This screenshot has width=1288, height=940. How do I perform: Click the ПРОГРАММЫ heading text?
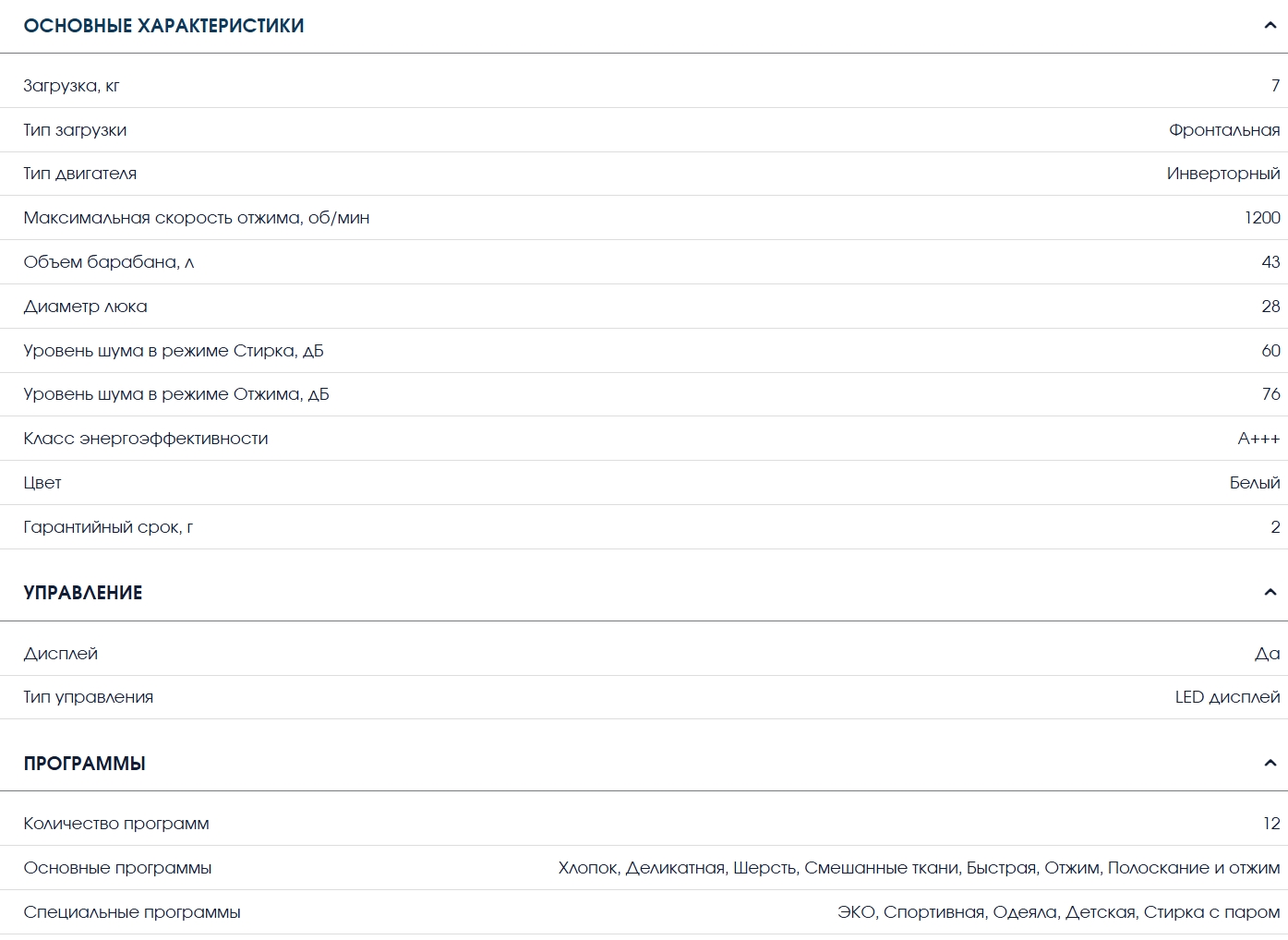click(84, 764)
